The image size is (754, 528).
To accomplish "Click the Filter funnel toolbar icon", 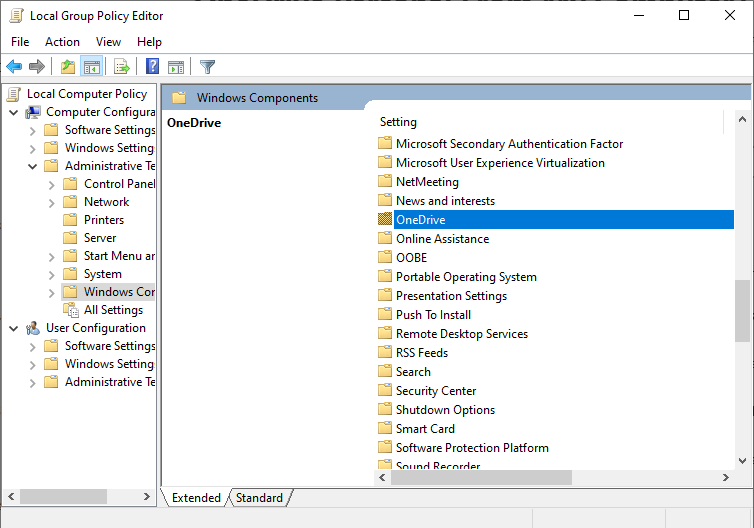I will point(207,66).
